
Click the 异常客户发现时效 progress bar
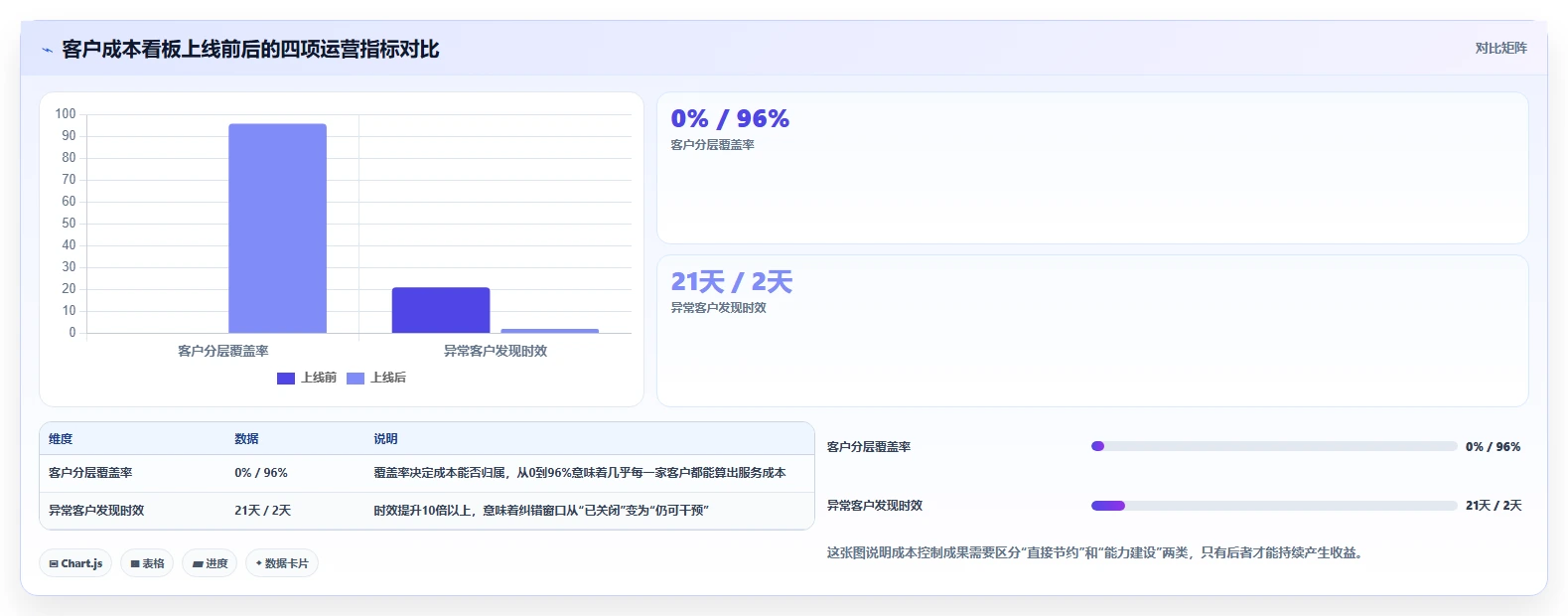(x=1274, y=506)
